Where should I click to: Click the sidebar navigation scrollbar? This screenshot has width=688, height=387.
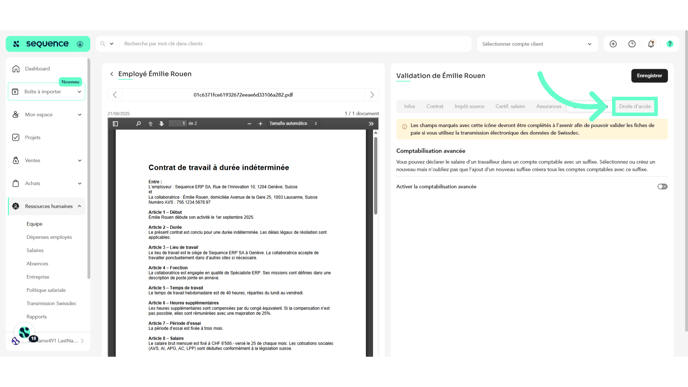coord(89,169)
